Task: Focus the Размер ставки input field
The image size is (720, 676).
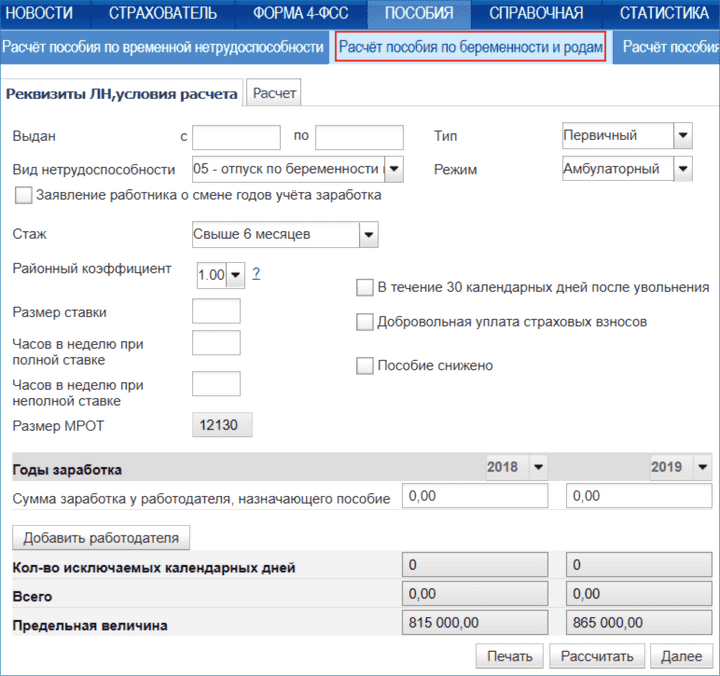Action: (x=216, y=311)
